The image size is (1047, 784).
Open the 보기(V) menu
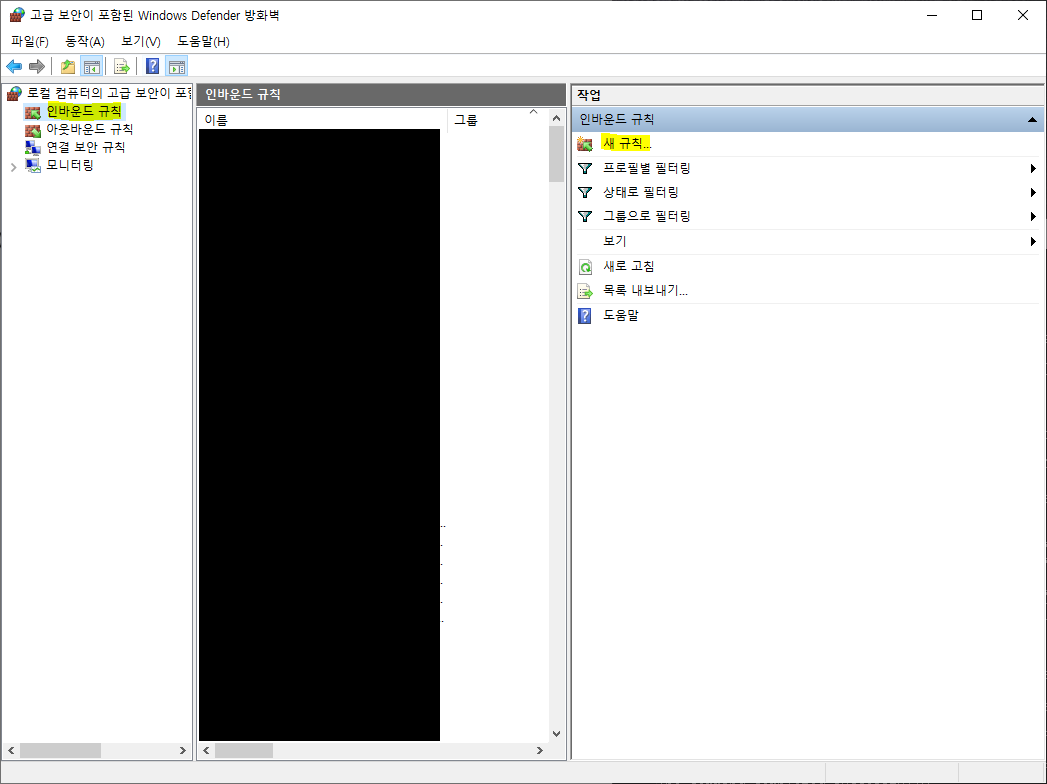tap(140, 41)
